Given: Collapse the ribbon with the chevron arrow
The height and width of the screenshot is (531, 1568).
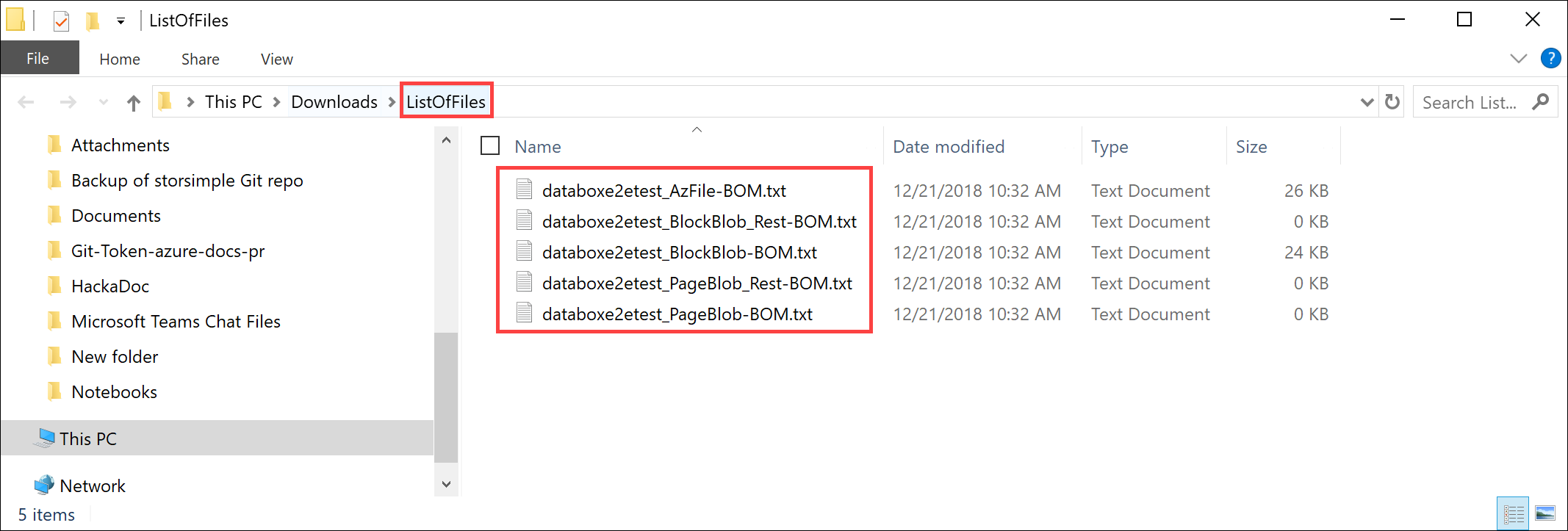Looking at the screenshot, I should pos(1519,58).
